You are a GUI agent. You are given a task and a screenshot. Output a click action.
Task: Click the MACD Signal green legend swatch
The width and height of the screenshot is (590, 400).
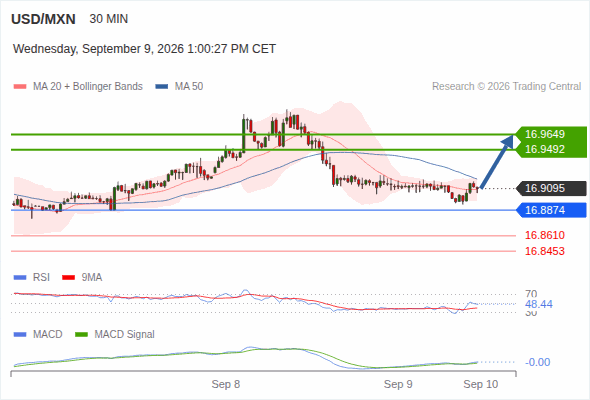[x=81, y=335]
